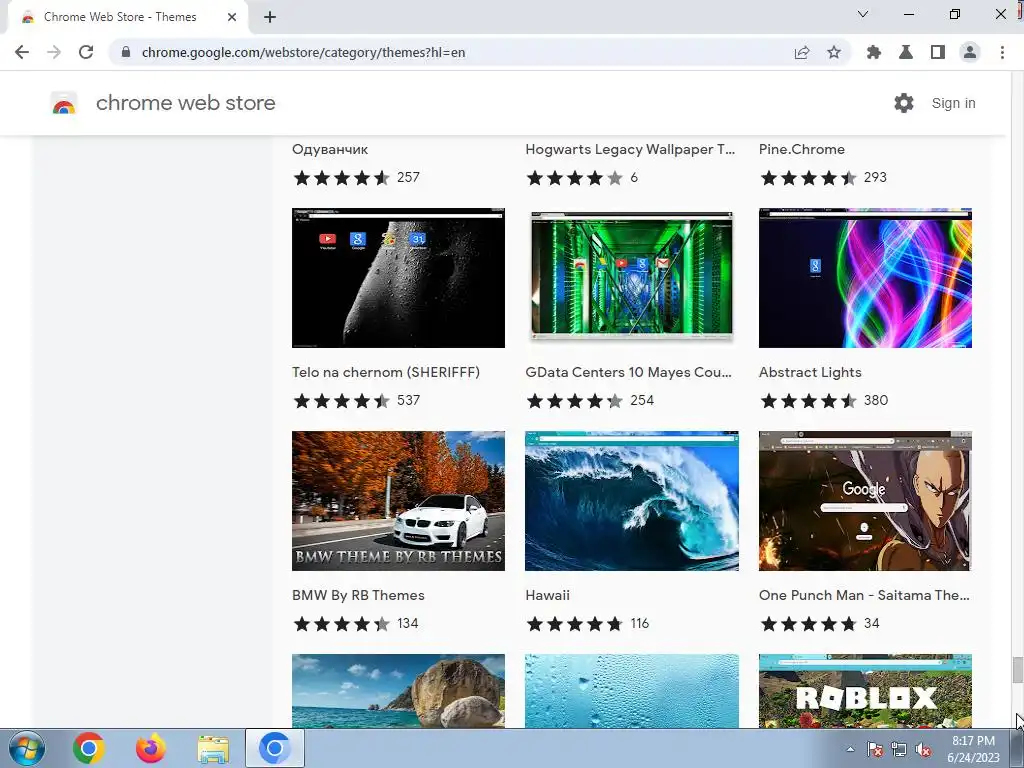Open the Pine.Chrome theme title

point(802,149)
